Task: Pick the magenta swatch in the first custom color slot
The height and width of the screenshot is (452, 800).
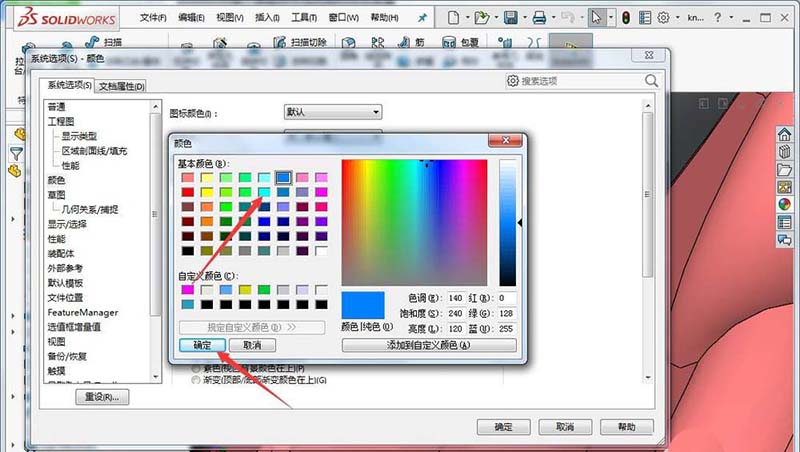Action: (187, 290)
